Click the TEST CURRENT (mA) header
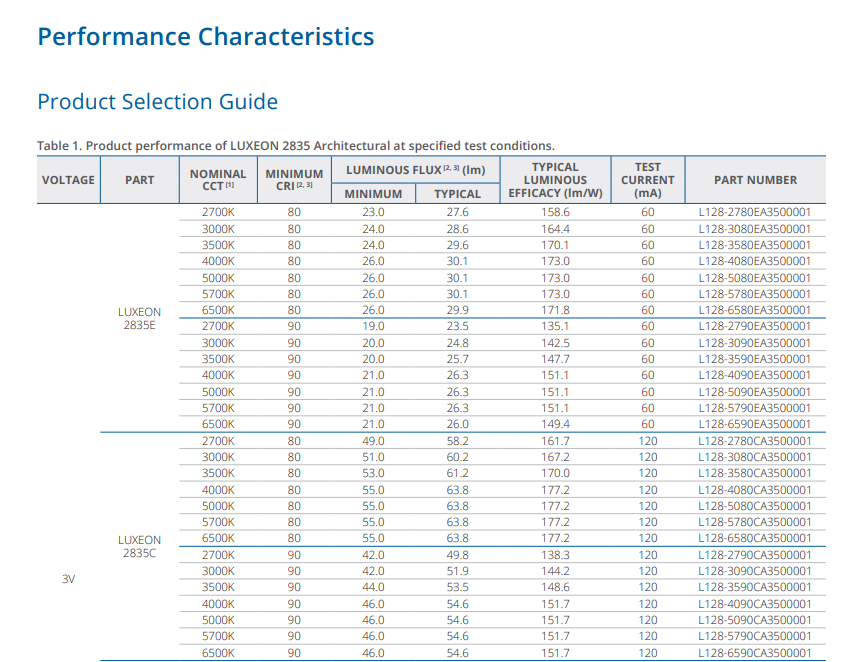Screen dimensions: 846x662 647,180
